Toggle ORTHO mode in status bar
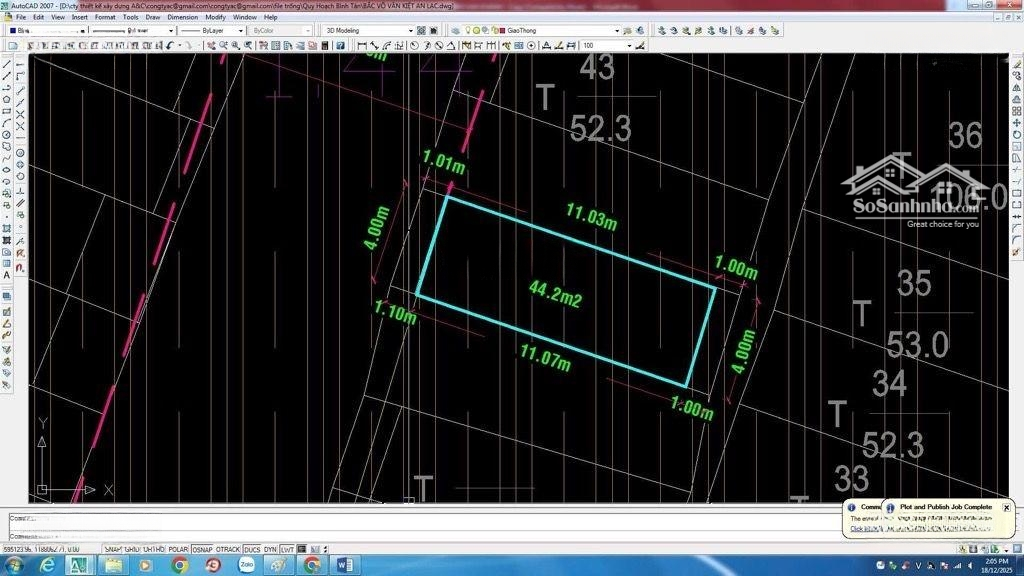Viewport: 1024px width, 576px height. pyautogui.click(x=153, y=549)
